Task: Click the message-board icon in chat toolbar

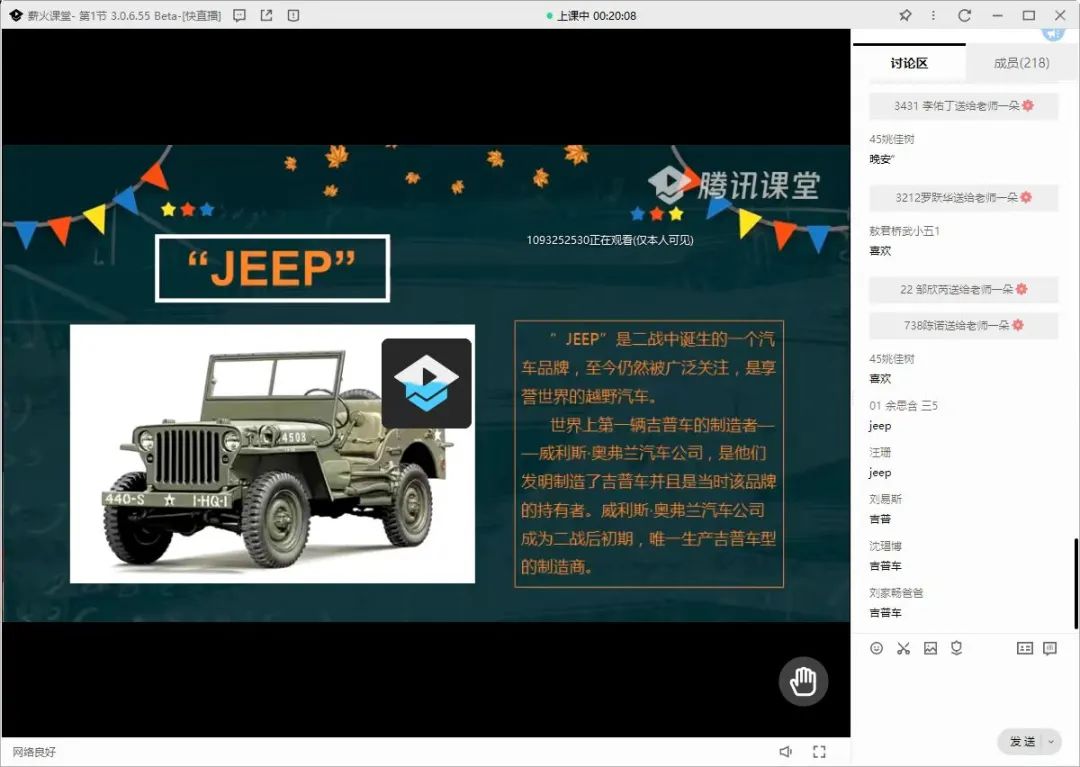Action: click(x=1050, y=648)
